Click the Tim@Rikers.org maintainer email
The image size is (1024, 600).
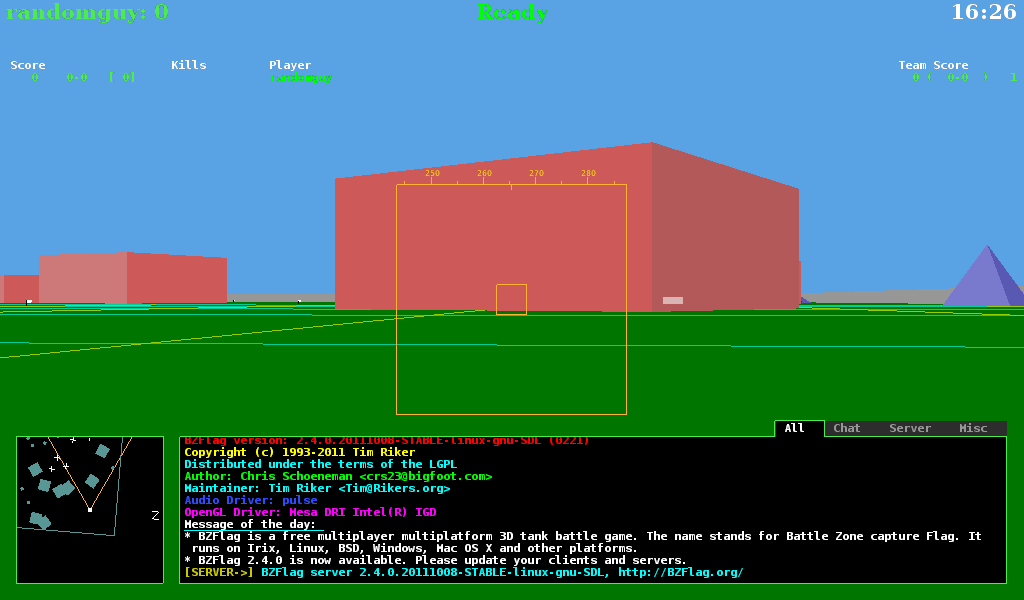394,488
